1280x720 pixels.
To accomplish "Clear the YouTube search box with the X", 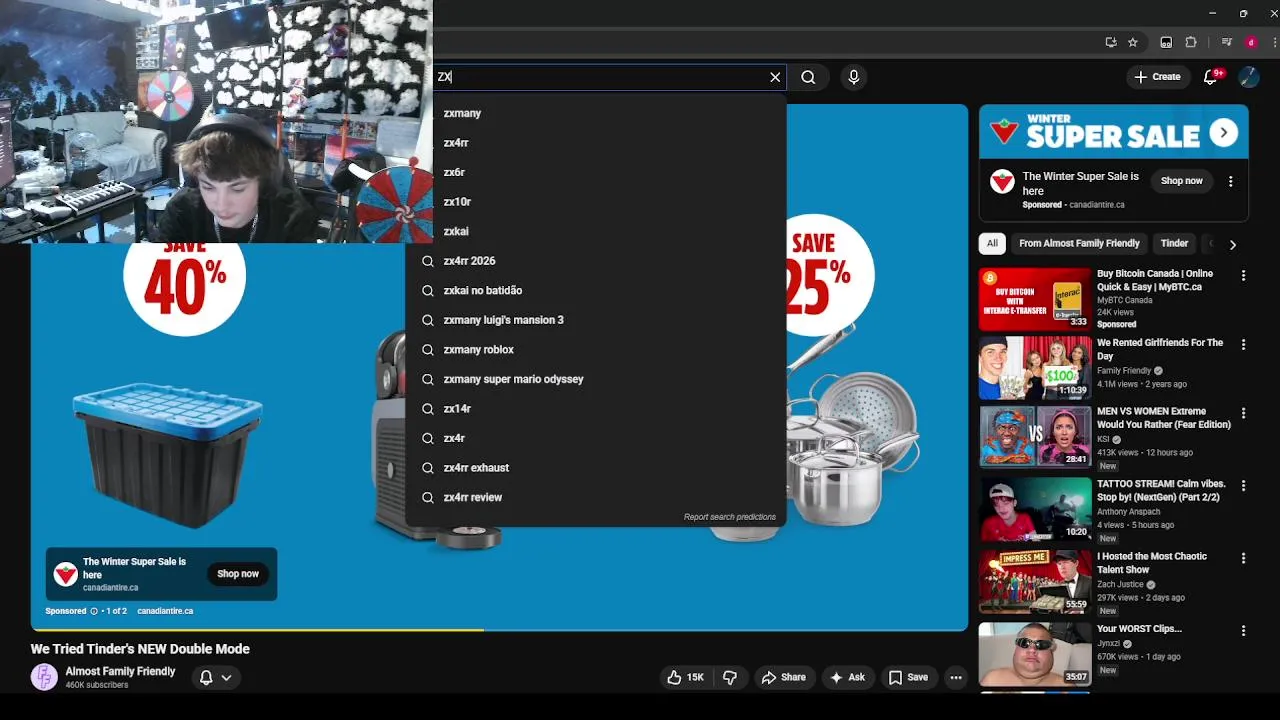I will click(775, 77).
